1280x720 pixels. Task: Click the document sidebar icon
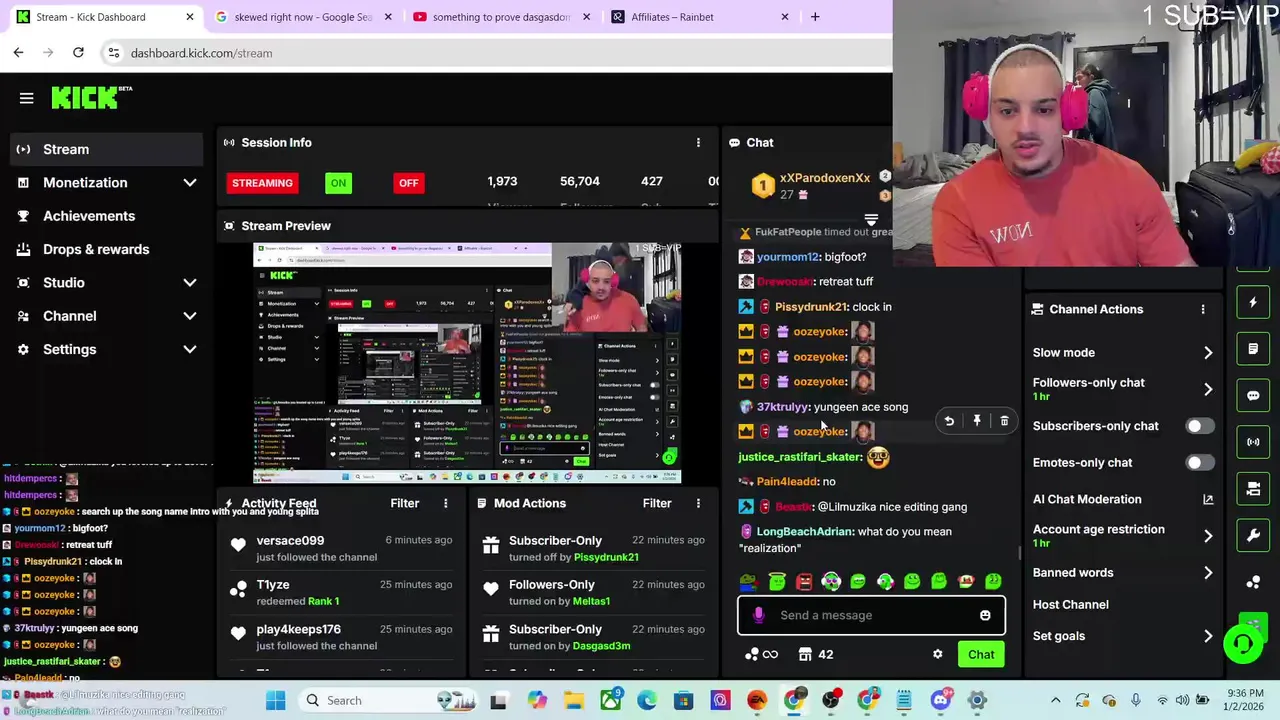(x=1253, y=349)
